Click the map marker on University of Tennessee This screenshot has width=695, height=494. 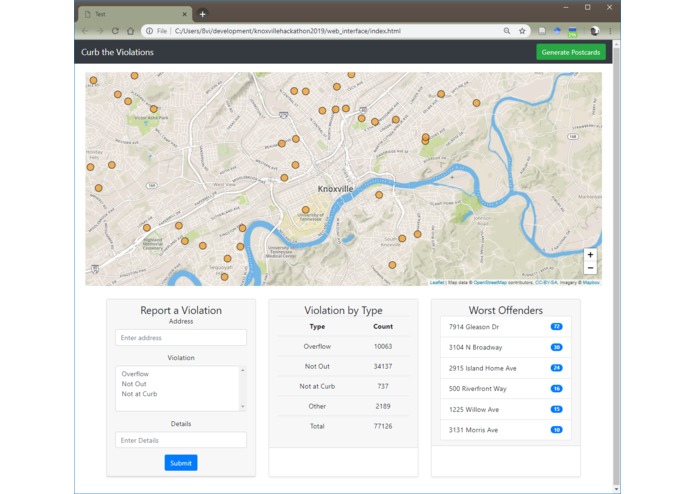(x=305, y=210)
